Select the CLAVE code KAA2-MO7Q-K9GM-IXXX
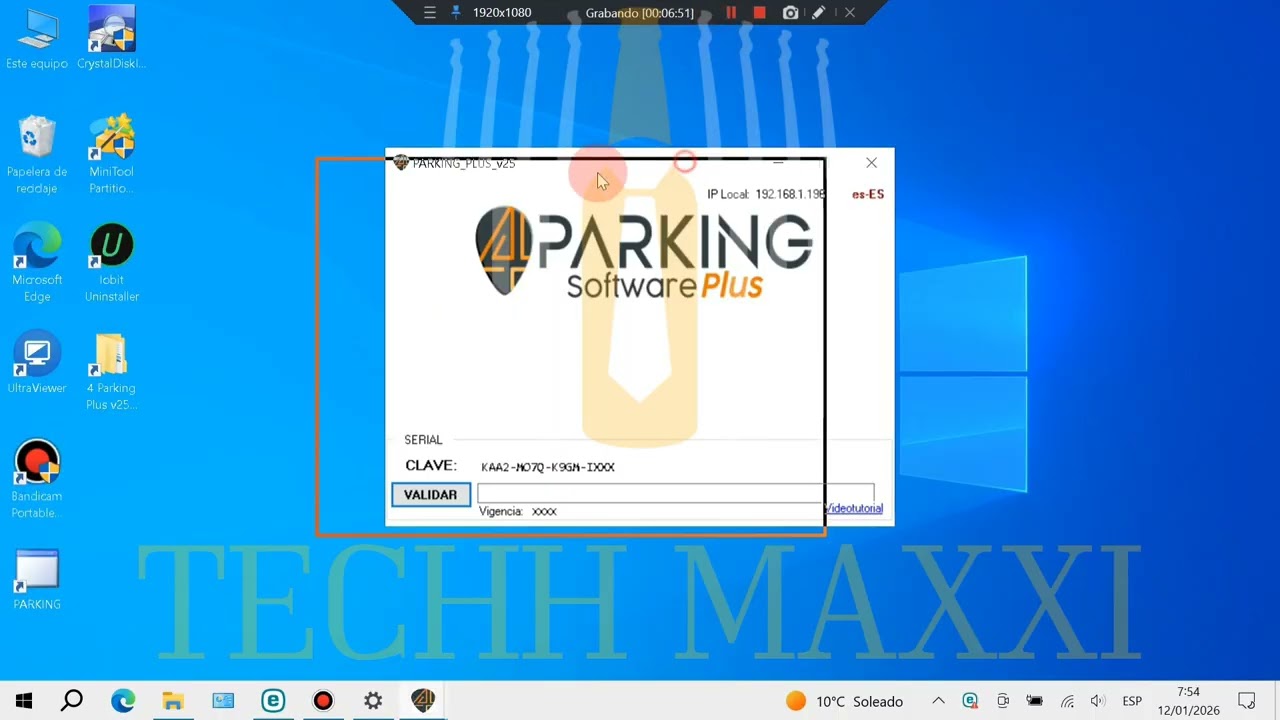Viewport: 1280px width, 720px height. (548, 467)
